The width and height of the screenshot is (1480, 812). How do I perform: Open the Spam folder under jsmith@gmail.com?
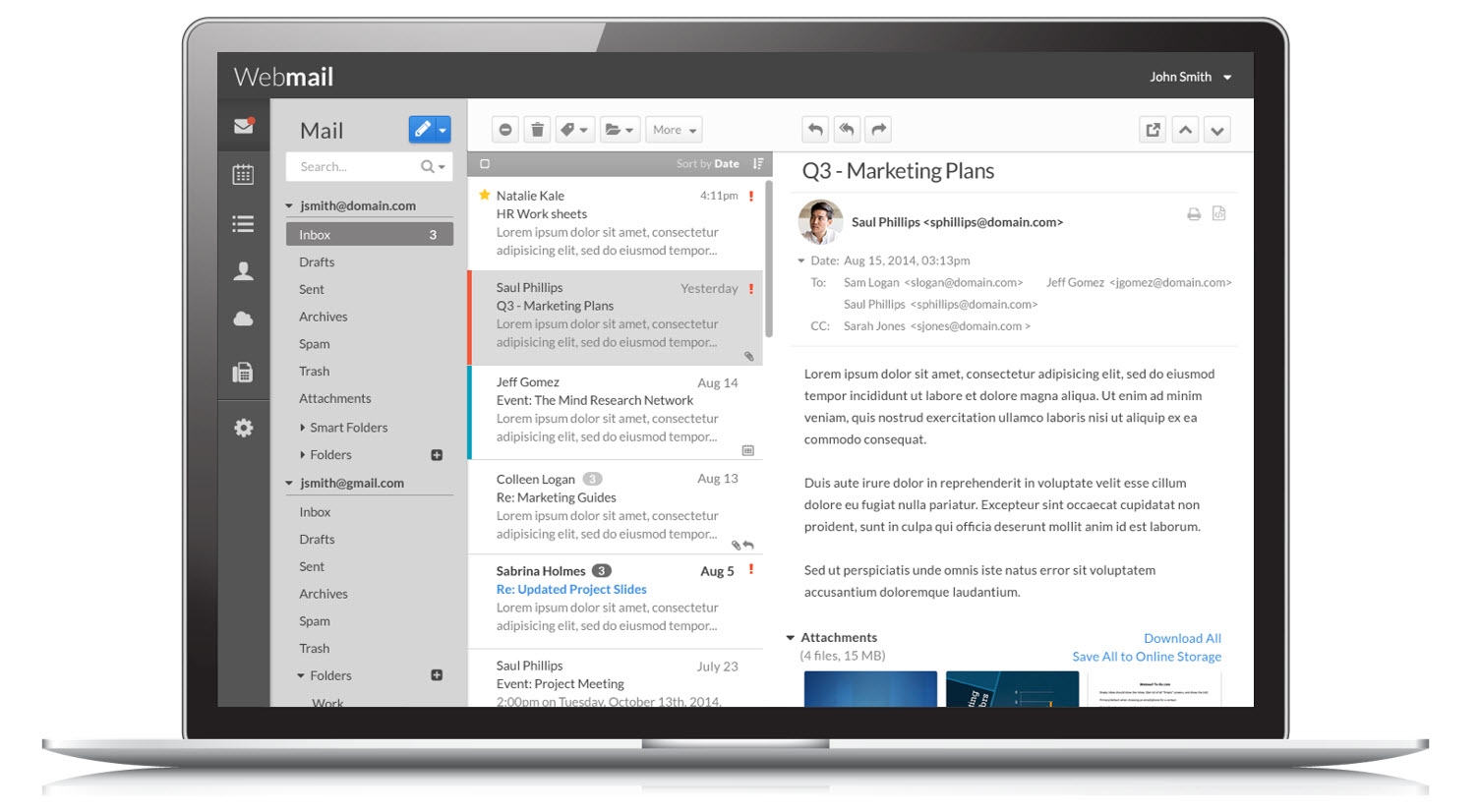click(315, 621)
